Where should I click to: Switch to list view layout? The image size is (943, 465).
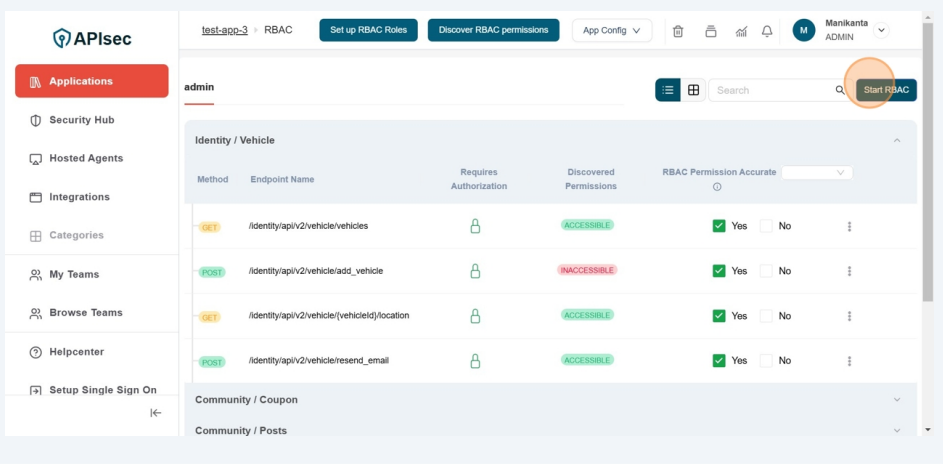[x=667, y=90]
